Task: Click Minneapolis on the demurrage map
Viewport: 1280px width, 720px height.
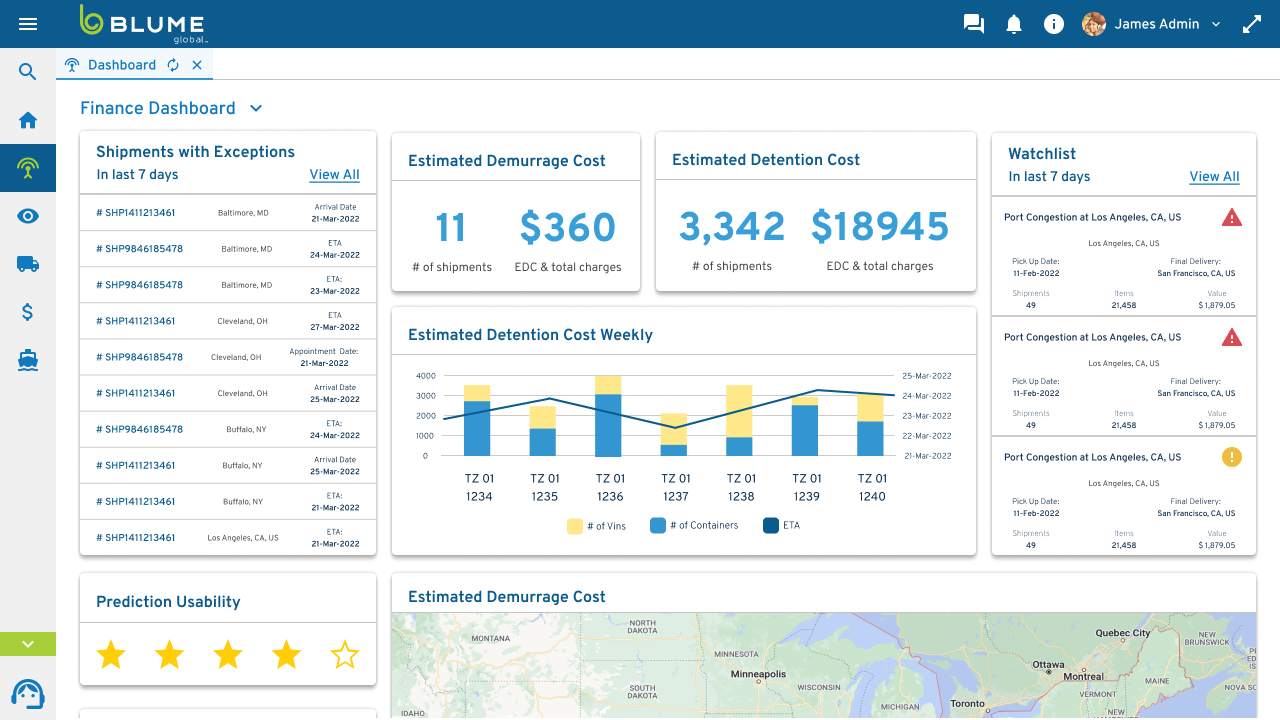Action: click(759, 674)
